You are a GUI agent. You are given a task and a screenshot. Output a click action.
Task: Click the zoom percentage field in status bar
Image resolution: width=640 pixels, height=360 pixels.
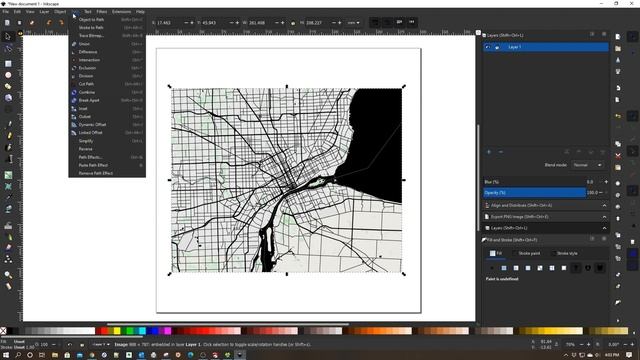pyautogui.click(x=570, y=345)
